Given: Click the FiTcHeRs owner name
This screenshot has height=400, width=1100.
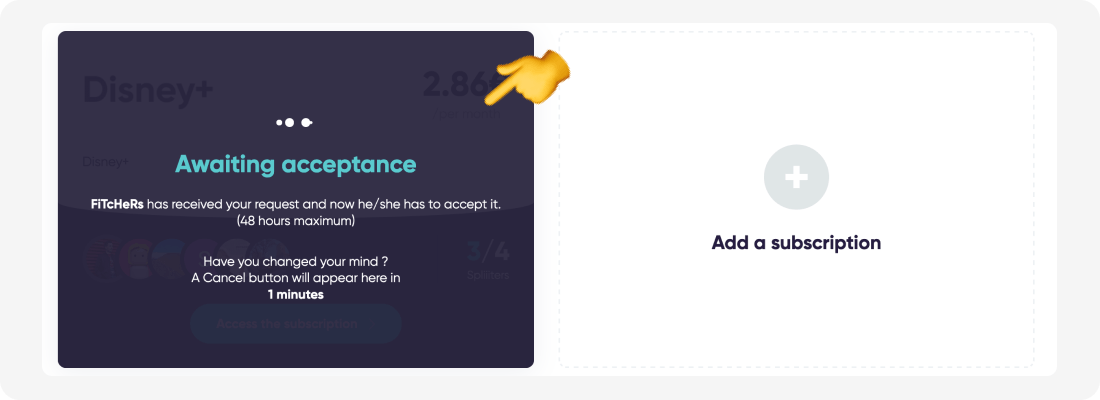Looking at the screenshot, I should point(117,204).
